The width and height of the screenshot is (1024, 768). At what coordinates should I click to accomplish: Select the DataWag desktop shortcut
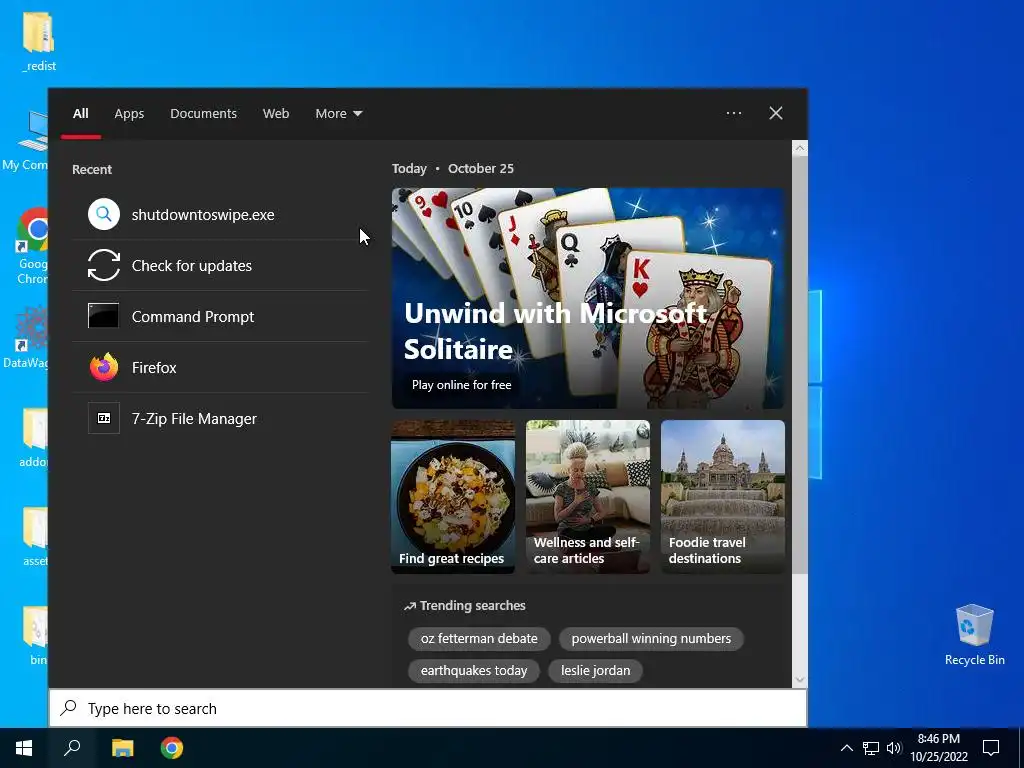(25, 338)
